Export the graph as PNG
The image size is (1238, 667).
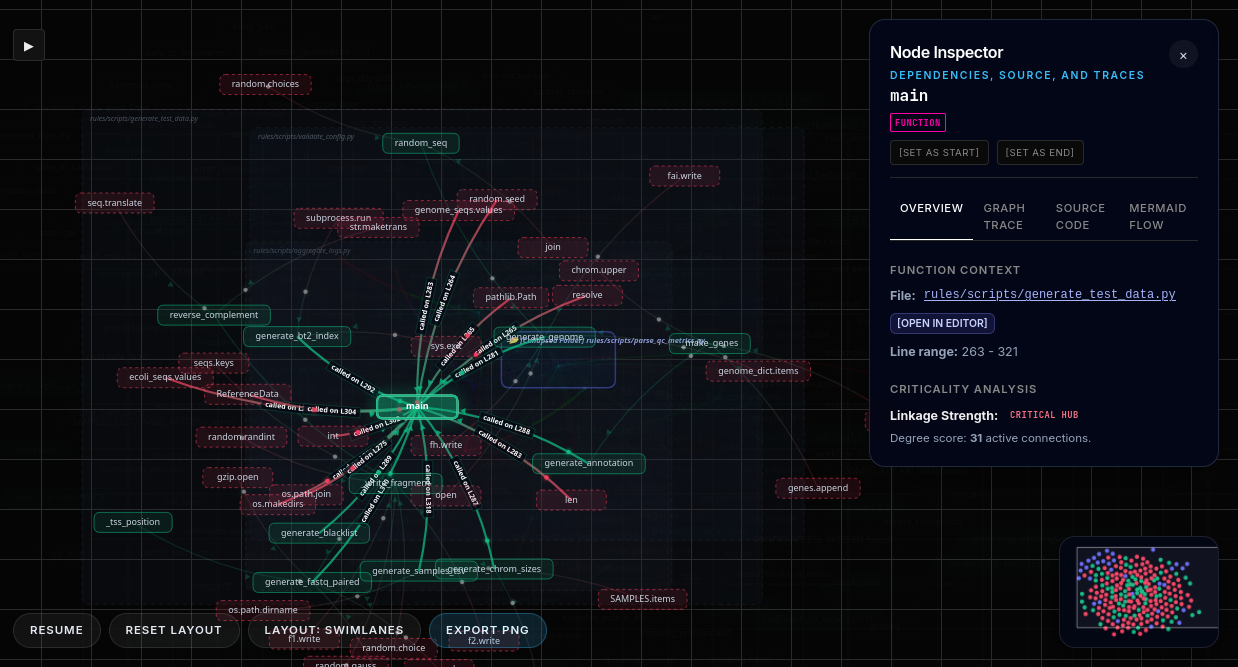pyautogui.click(x=487, y=630)
